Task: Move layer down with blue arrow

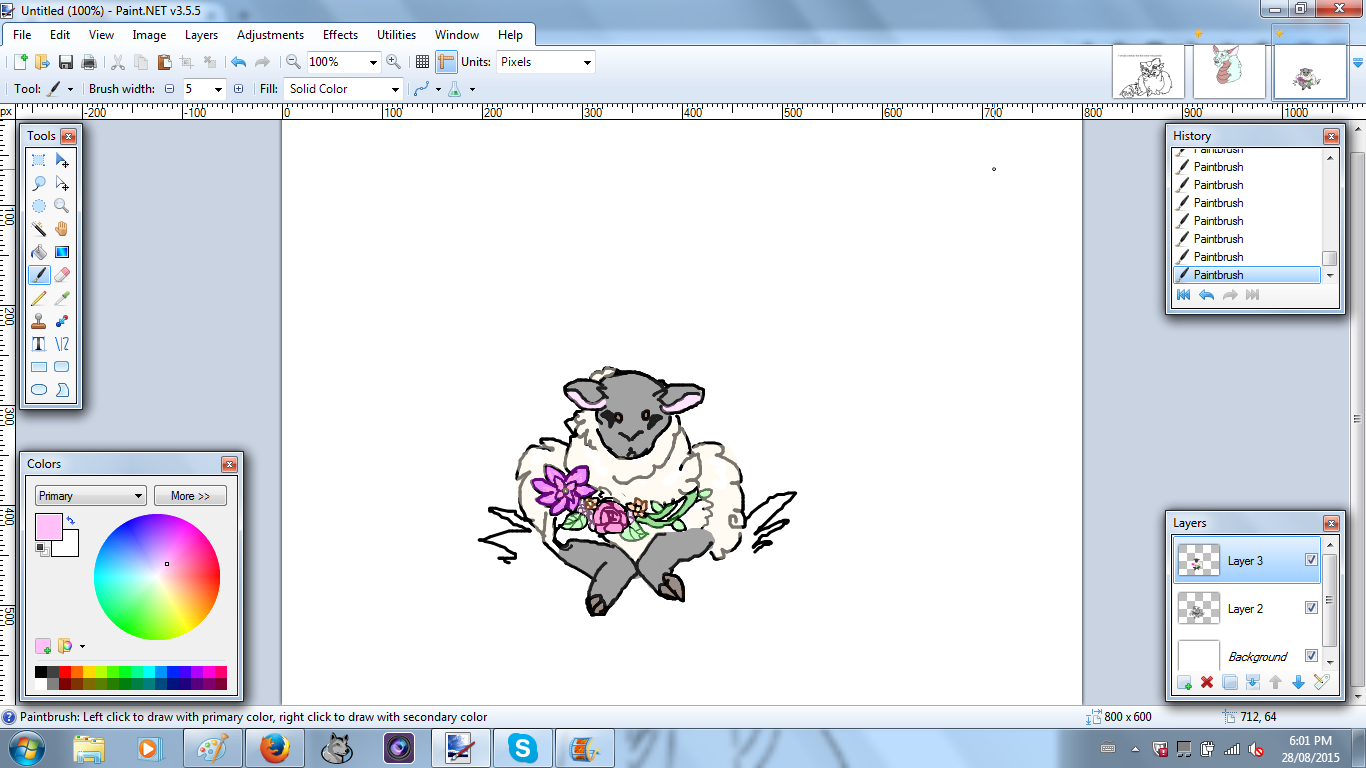Action: click(1299, 682)
